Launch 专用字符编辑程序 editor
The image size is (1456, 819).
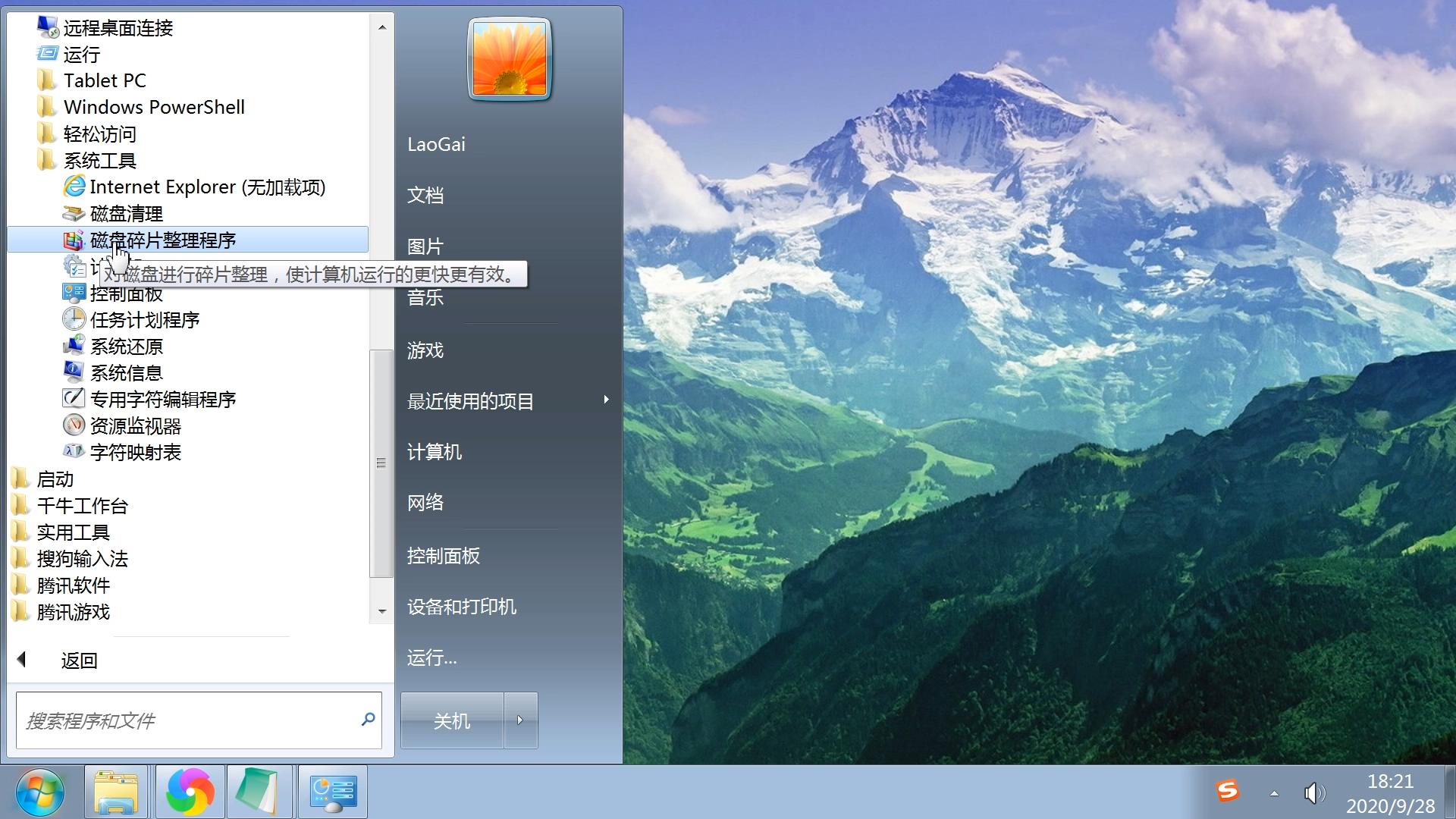click(163, 399)
